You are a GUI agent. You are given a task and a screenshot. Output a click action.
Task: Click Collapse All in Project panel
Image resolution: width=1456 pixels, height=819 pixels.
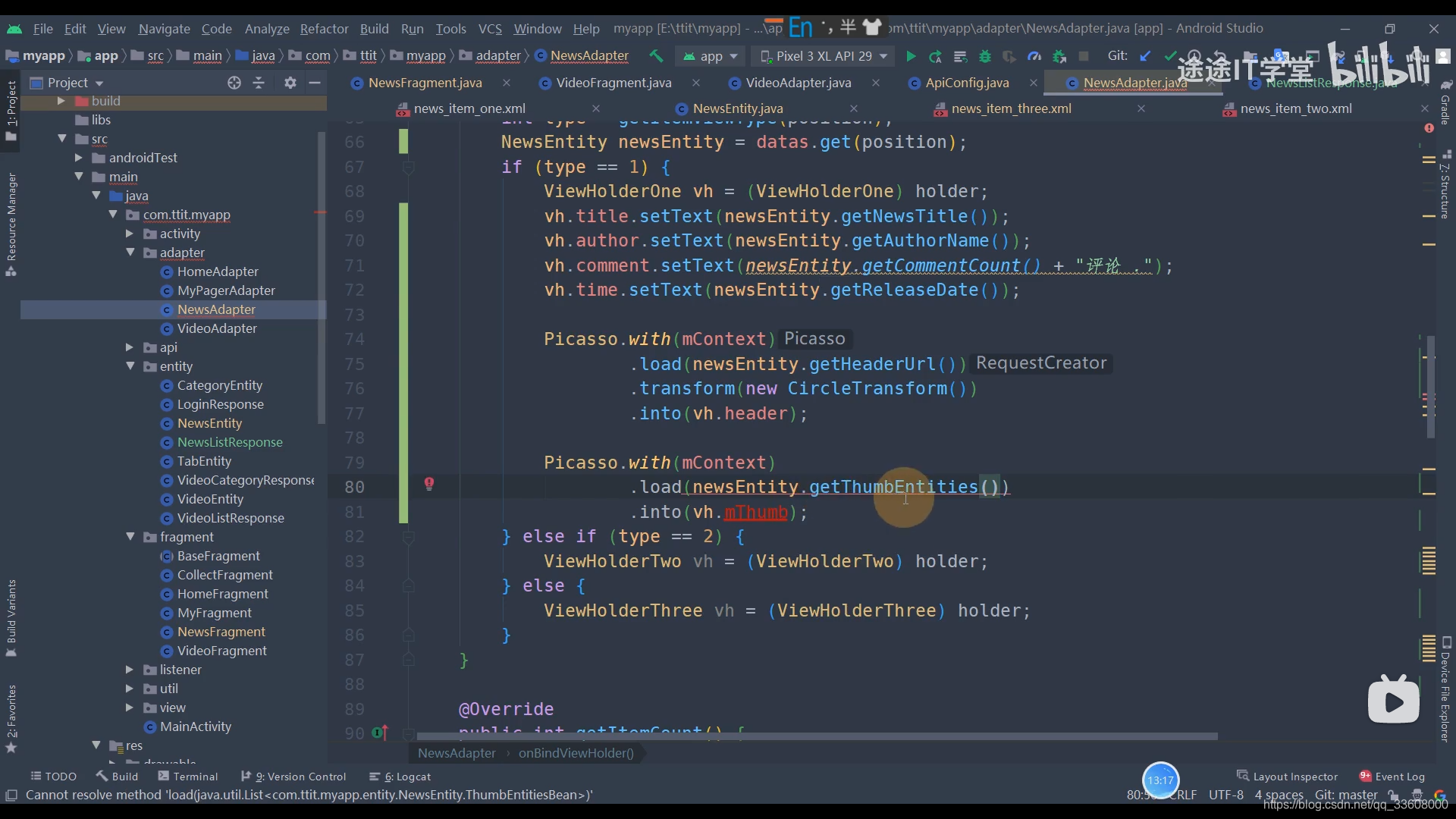[x=259, y=83]
